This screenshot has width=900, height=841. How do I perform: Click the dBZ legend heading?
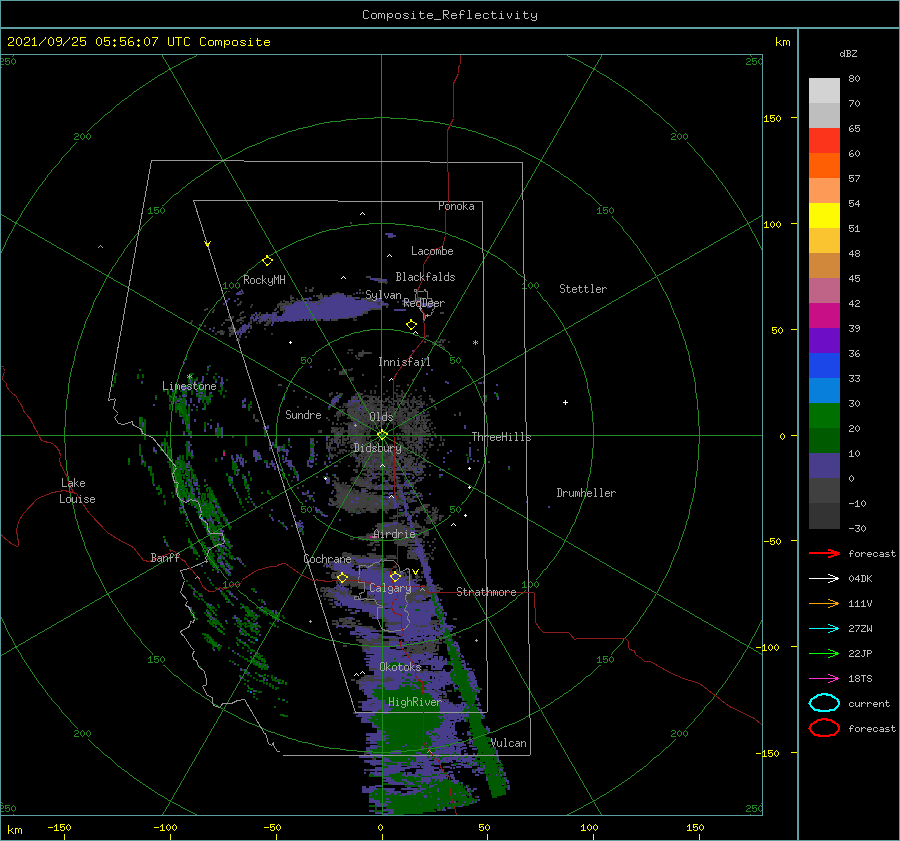pos(848,53)
